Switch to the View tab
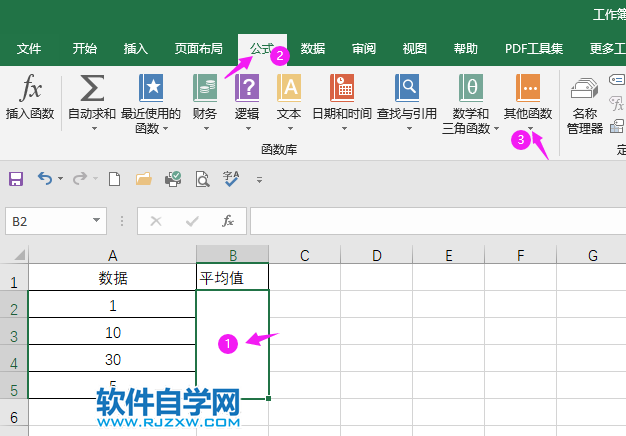Image resolution: width=626 pixels, height=436 pixels. click(415, 49)
